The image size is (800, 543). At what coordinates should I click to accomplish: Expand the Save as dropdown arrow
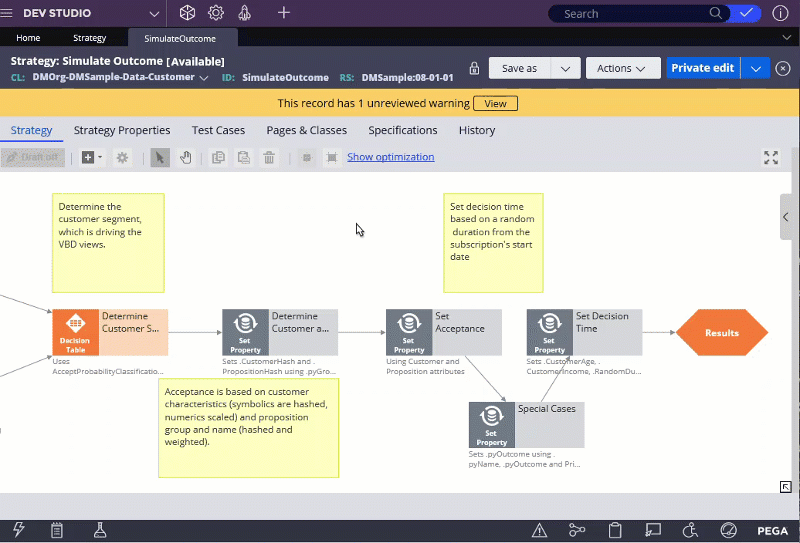click(565, 68)
